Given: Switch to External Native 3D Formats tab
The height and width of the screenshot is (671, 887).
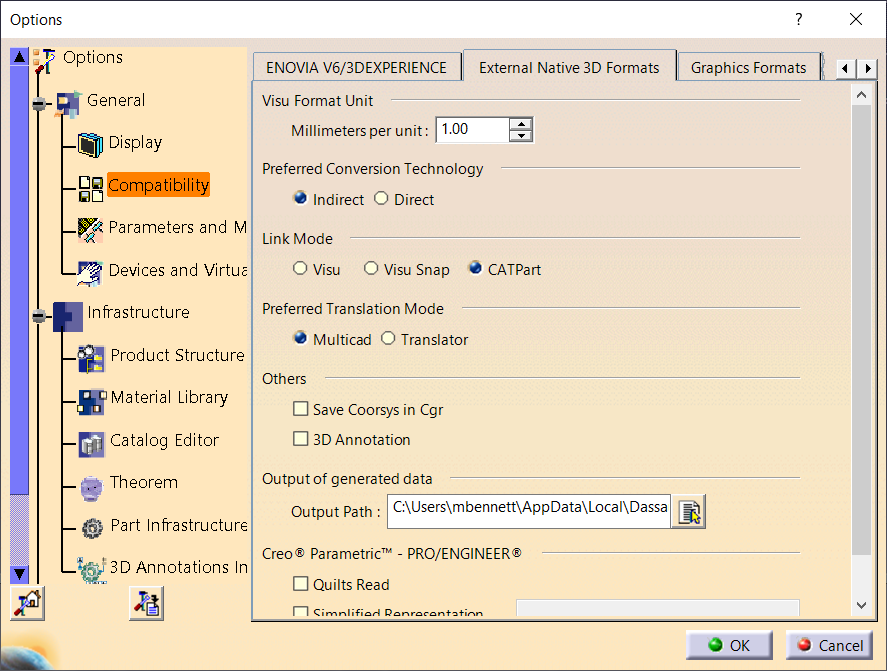Looking at the screenshot, I should coord(569,67).
